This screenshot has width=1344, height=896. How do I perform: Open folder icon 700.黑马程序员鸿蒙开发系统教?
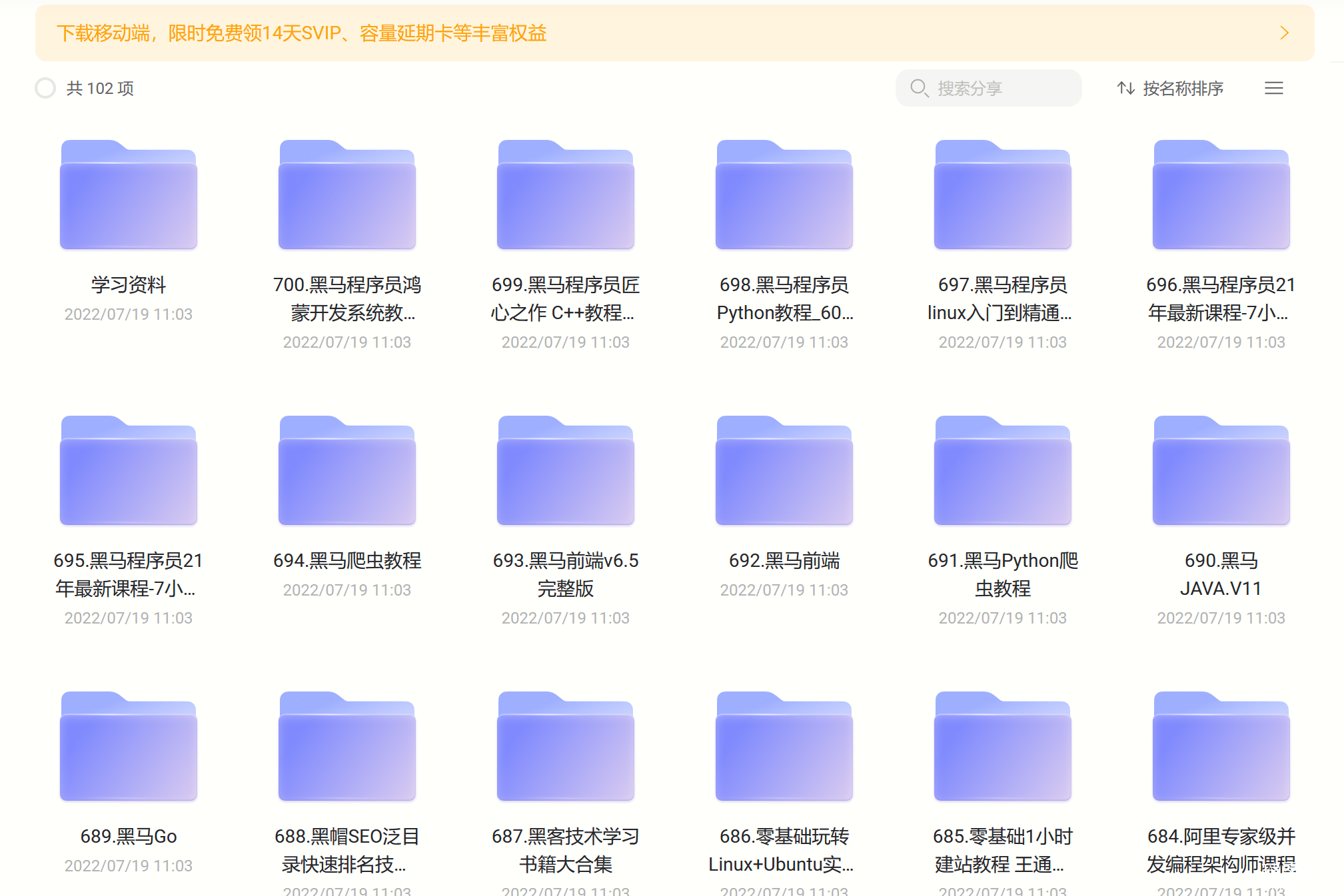tap(347, 195)
